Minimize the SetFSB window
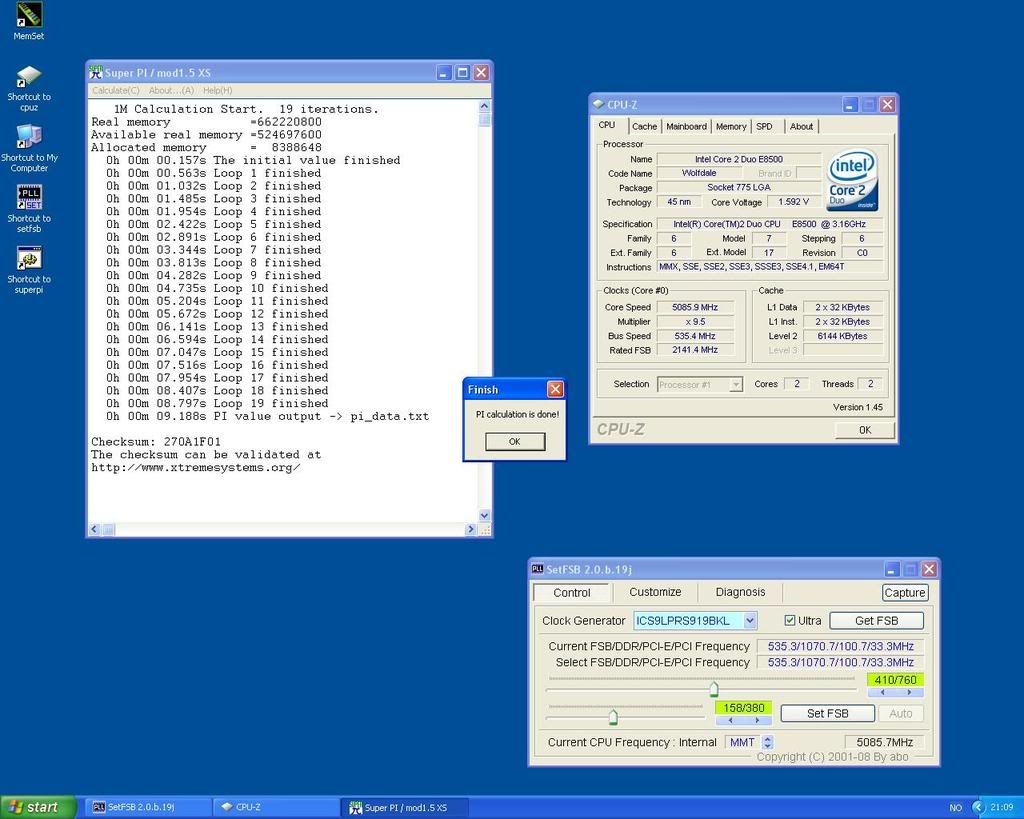 [x=892, y=569]
